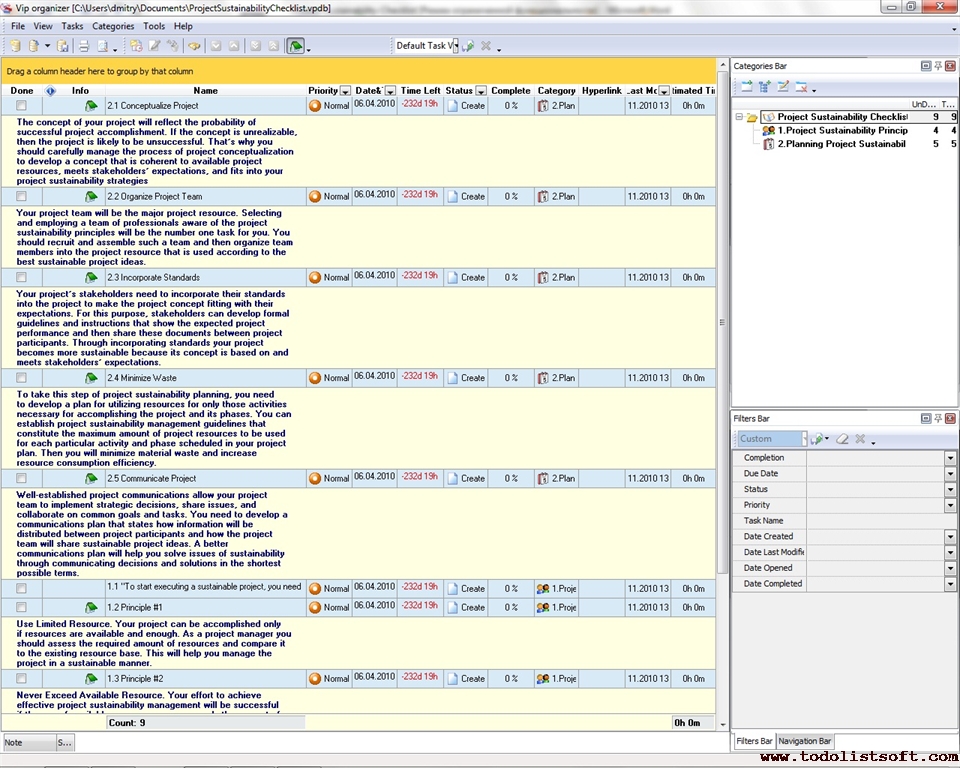This screenshot has width=960, height=768.
Task: Toggle the green notes view toolbar button
Action: (295, 46)
